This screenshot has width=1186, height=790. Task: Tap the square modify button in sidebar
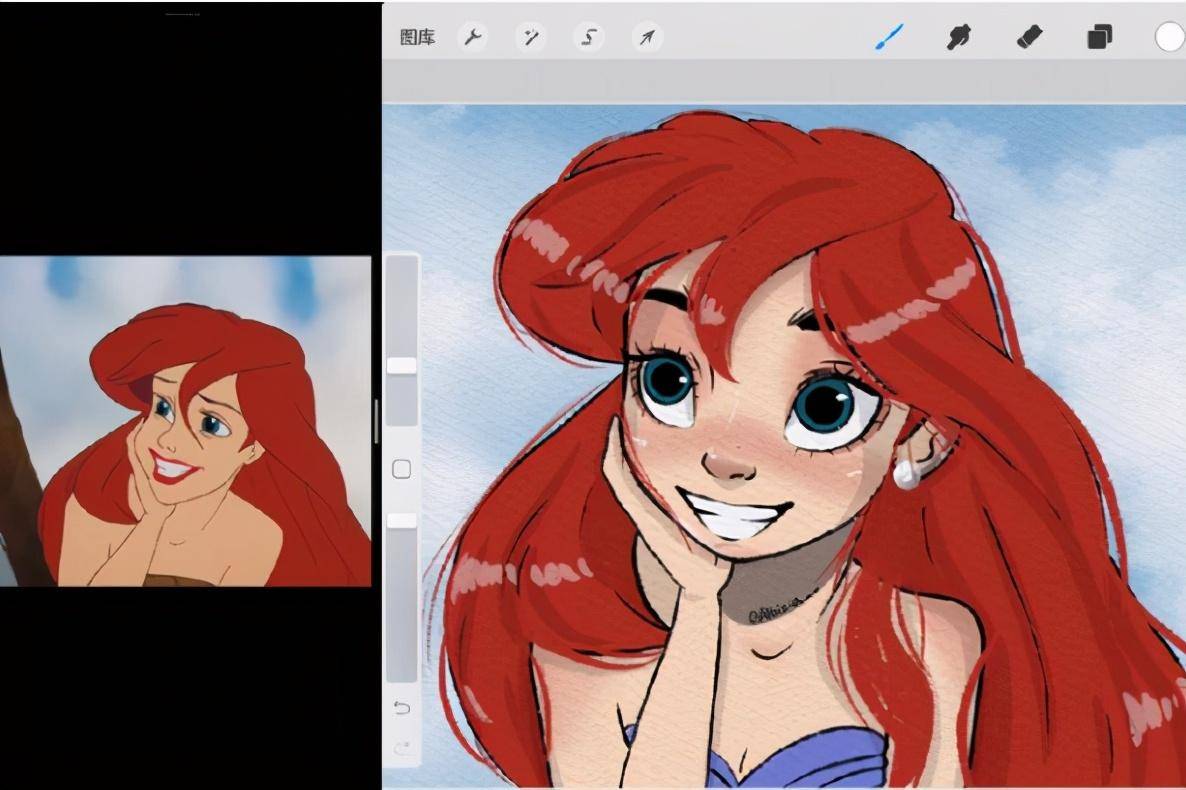(x=402, y=469)
